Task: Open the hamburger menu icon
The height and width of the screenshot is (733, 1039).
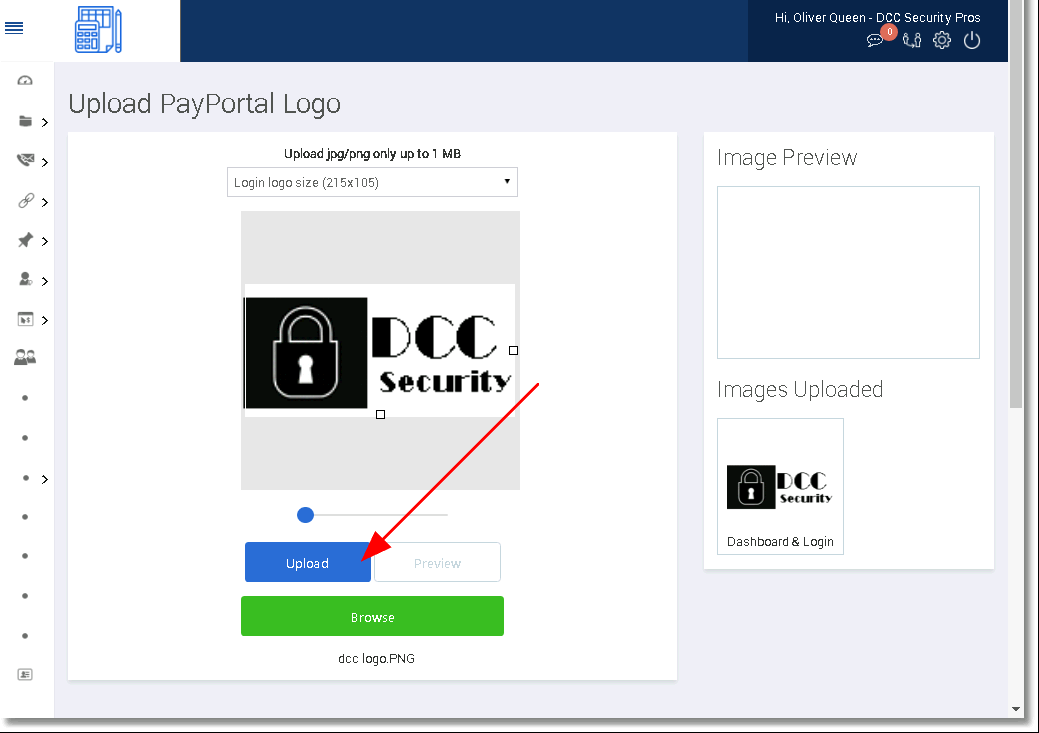Action: click(x=14, y=28)
